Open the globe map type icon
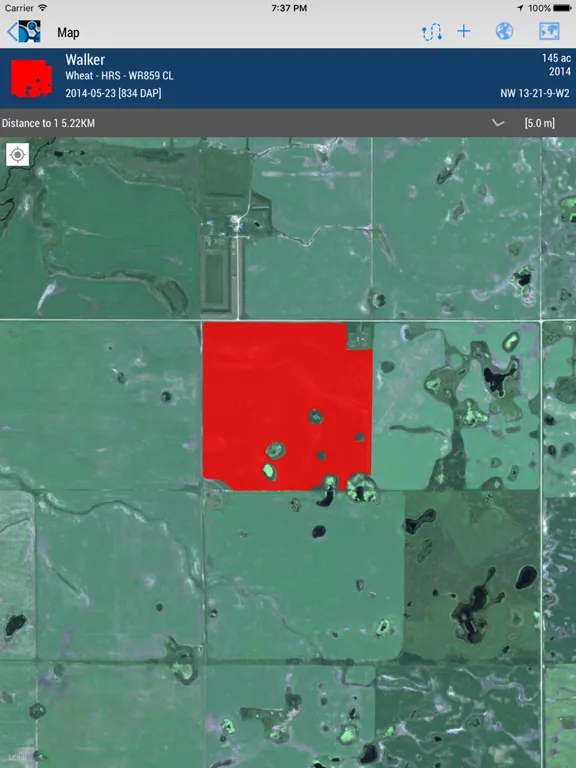This screenshot has height=768, width=576. (x=504, y=32)
